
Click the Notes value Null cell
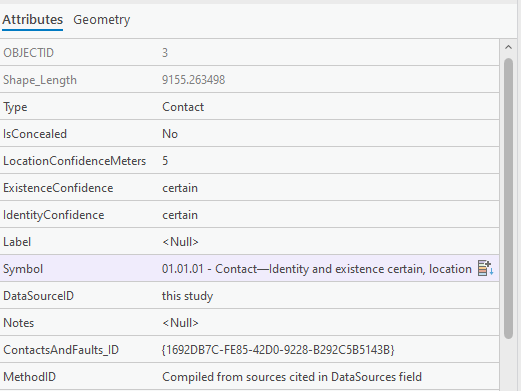pos(180,323)
